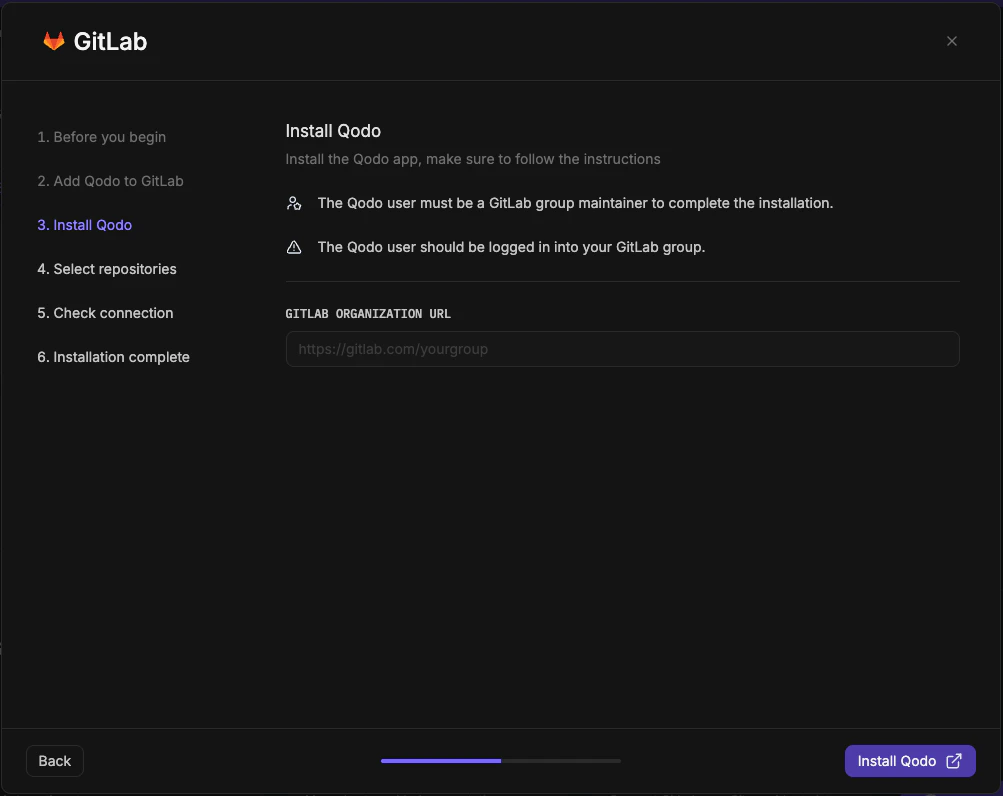Click the GITLAB ORGANIZATION URL label
Image resolution: width=1003 pixels, height=796 pixels.
click(368, 314)
